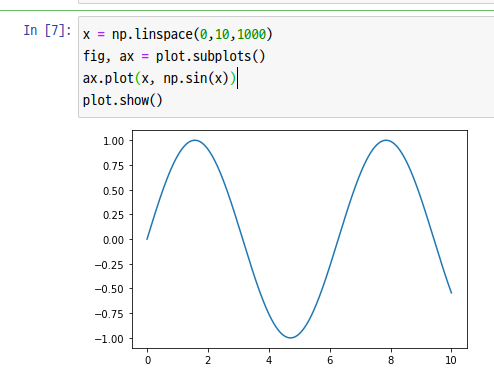Image resolution: width=494 pixels, height=378 pixels.
Task: Click the In [7] cell prompt
Action: 47,31
